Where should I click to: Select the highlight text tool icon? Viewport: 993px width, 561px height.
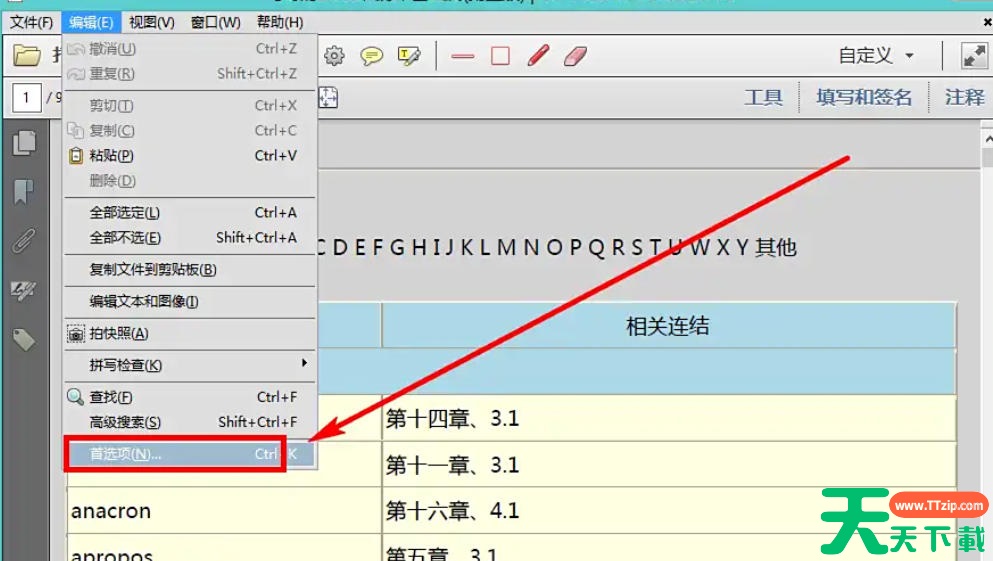coord(409,56)
